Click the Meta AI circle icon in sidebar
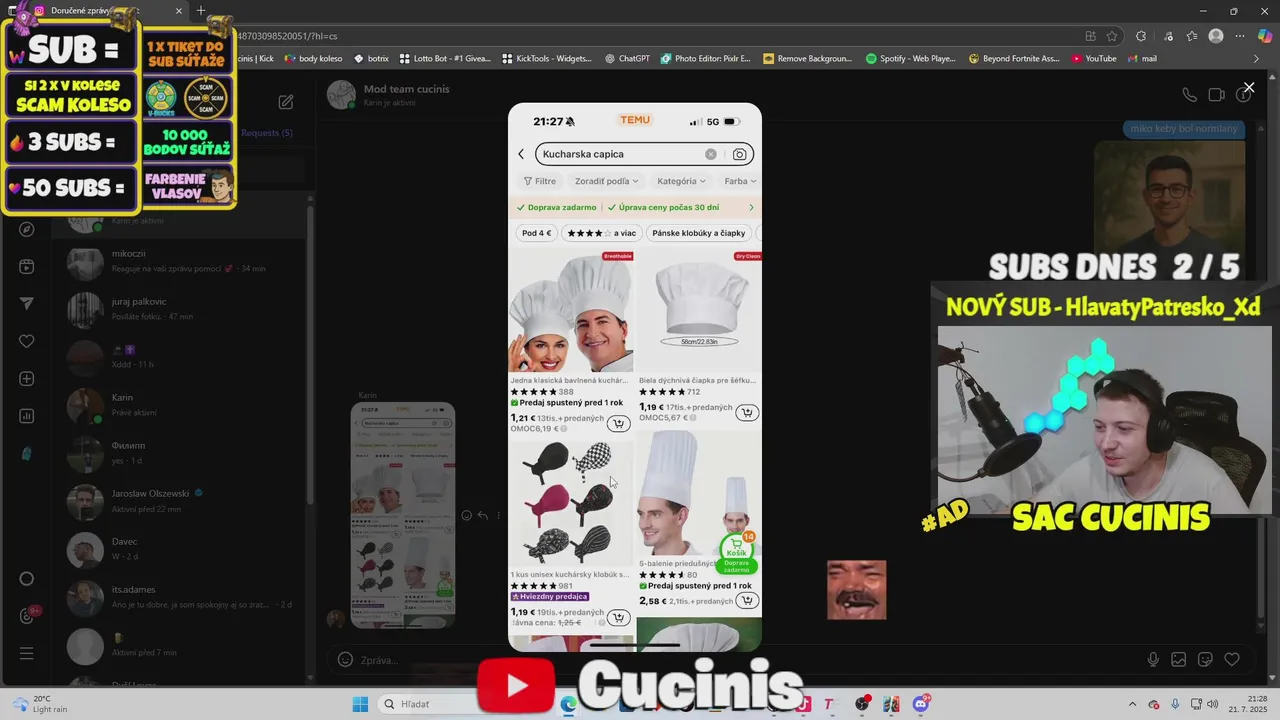Screen dimensions: 1280x720 point(27,579)
